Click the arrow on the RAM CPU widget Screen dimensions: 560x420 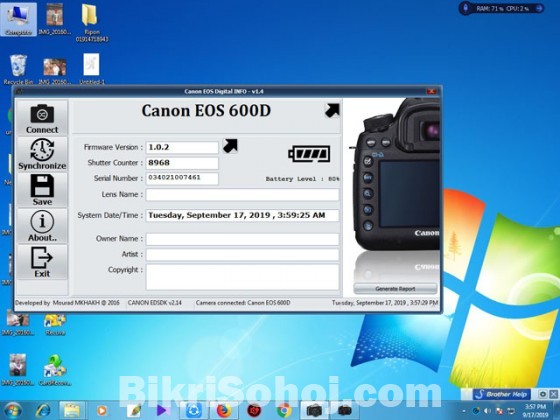pyautogui.click(x=539, y=8)
